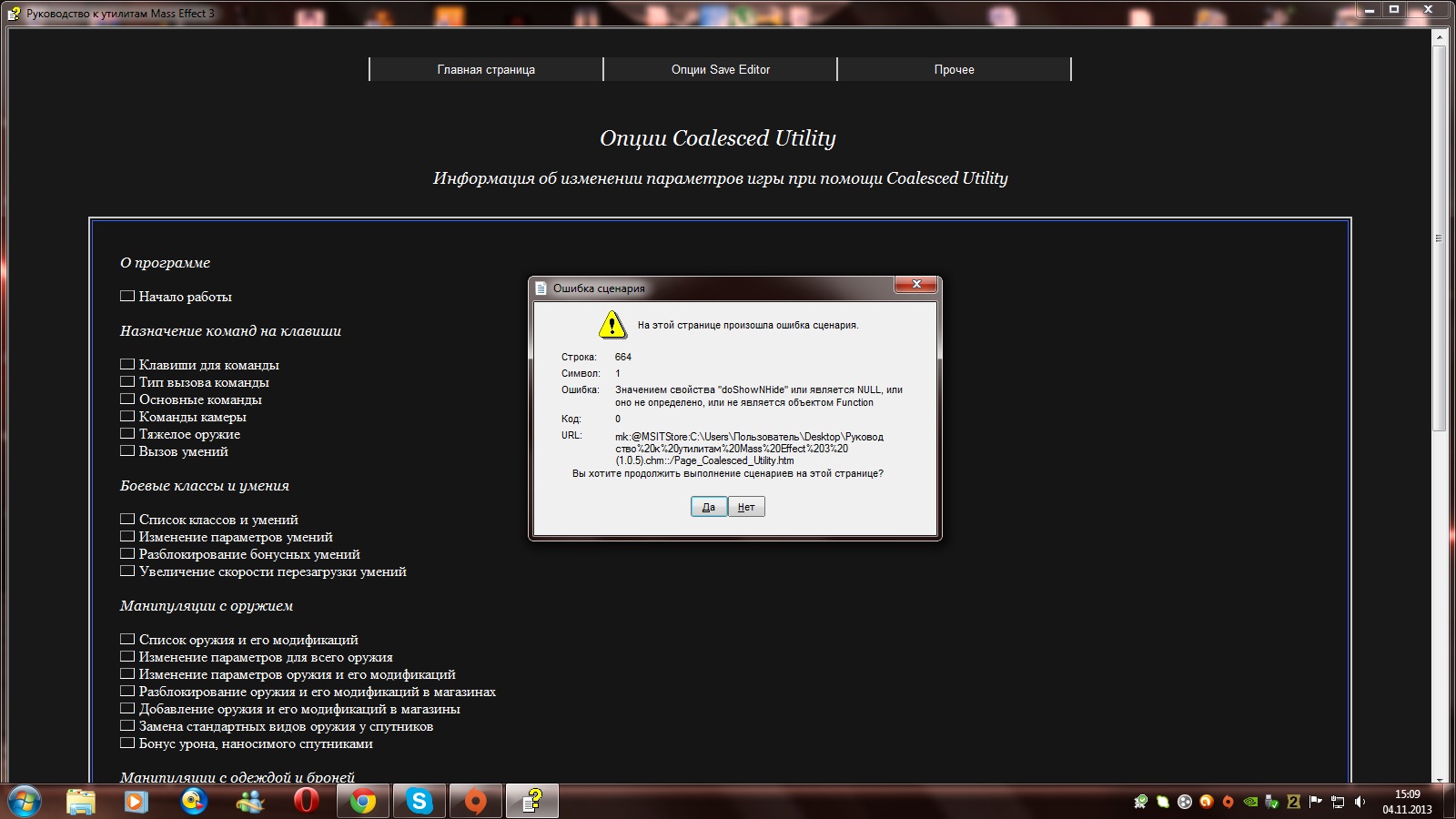Open the clock showing 15:09
The width and height of the screenshot is (1456, 819).
click(x=1407, y=802)
